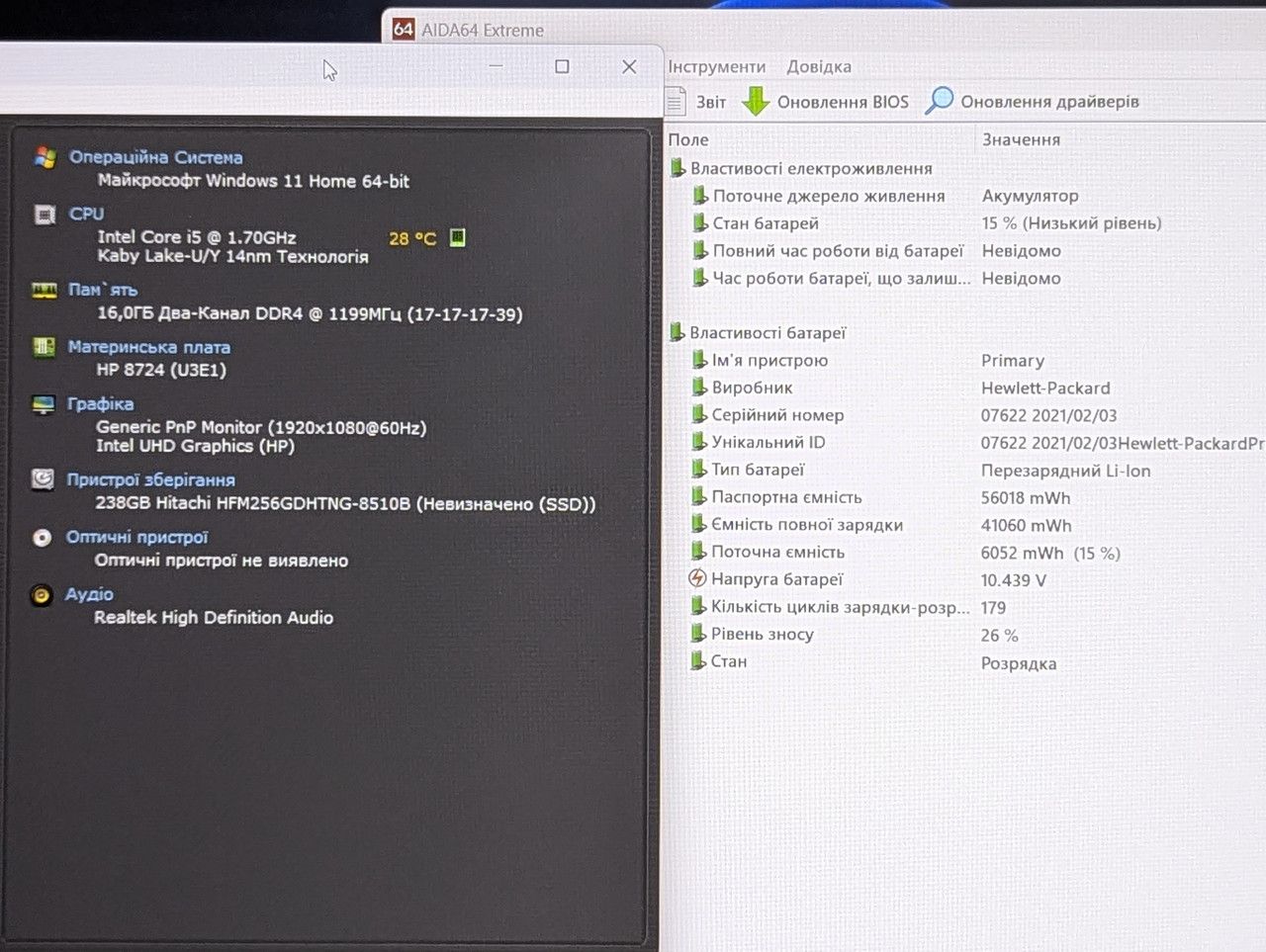Click the value 41060 mWh
The height and width of the screenshot is (952, 1266).
click(x=1026, y=526)
